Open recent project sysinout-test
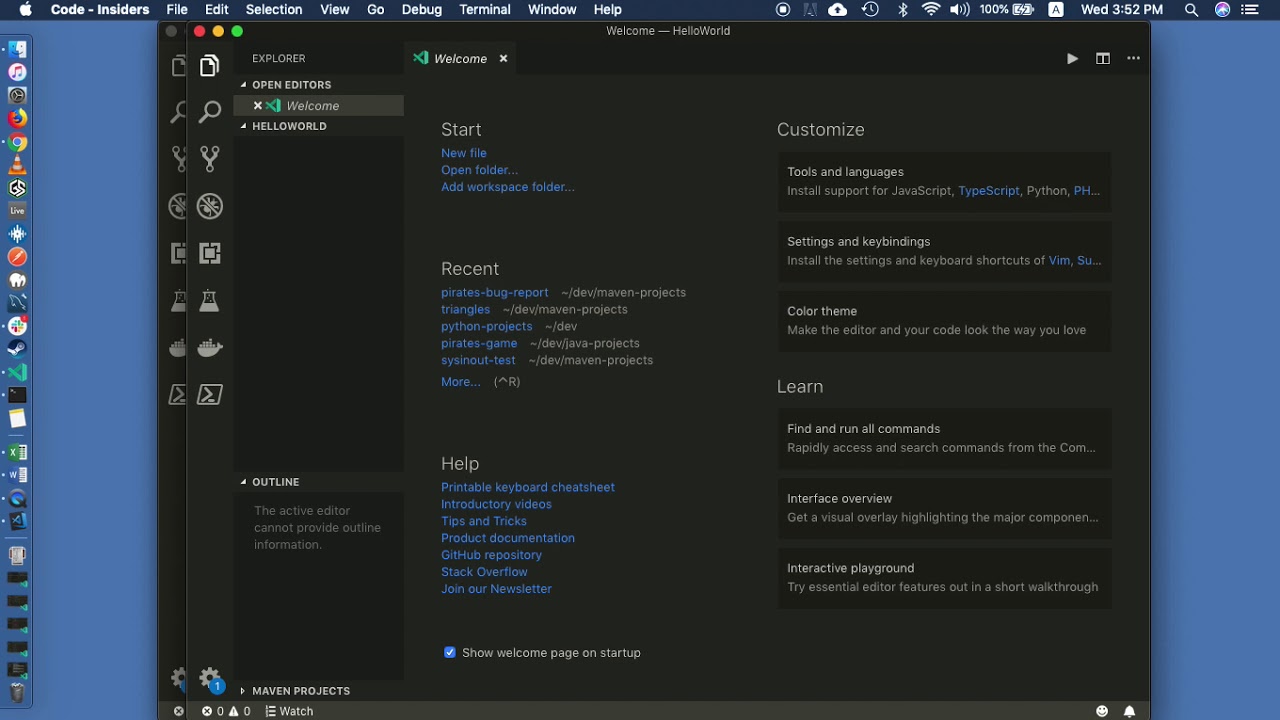The image size is (1280, 720). [x=478, y=361]
